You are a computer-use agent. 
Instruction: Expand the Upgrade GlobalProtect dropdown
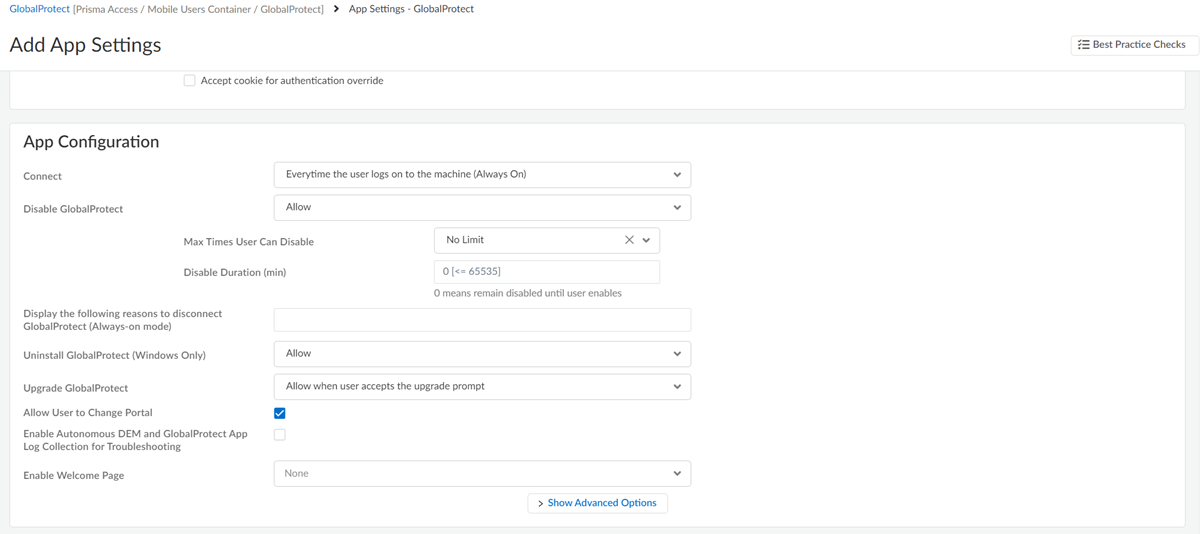click(482, 387)
